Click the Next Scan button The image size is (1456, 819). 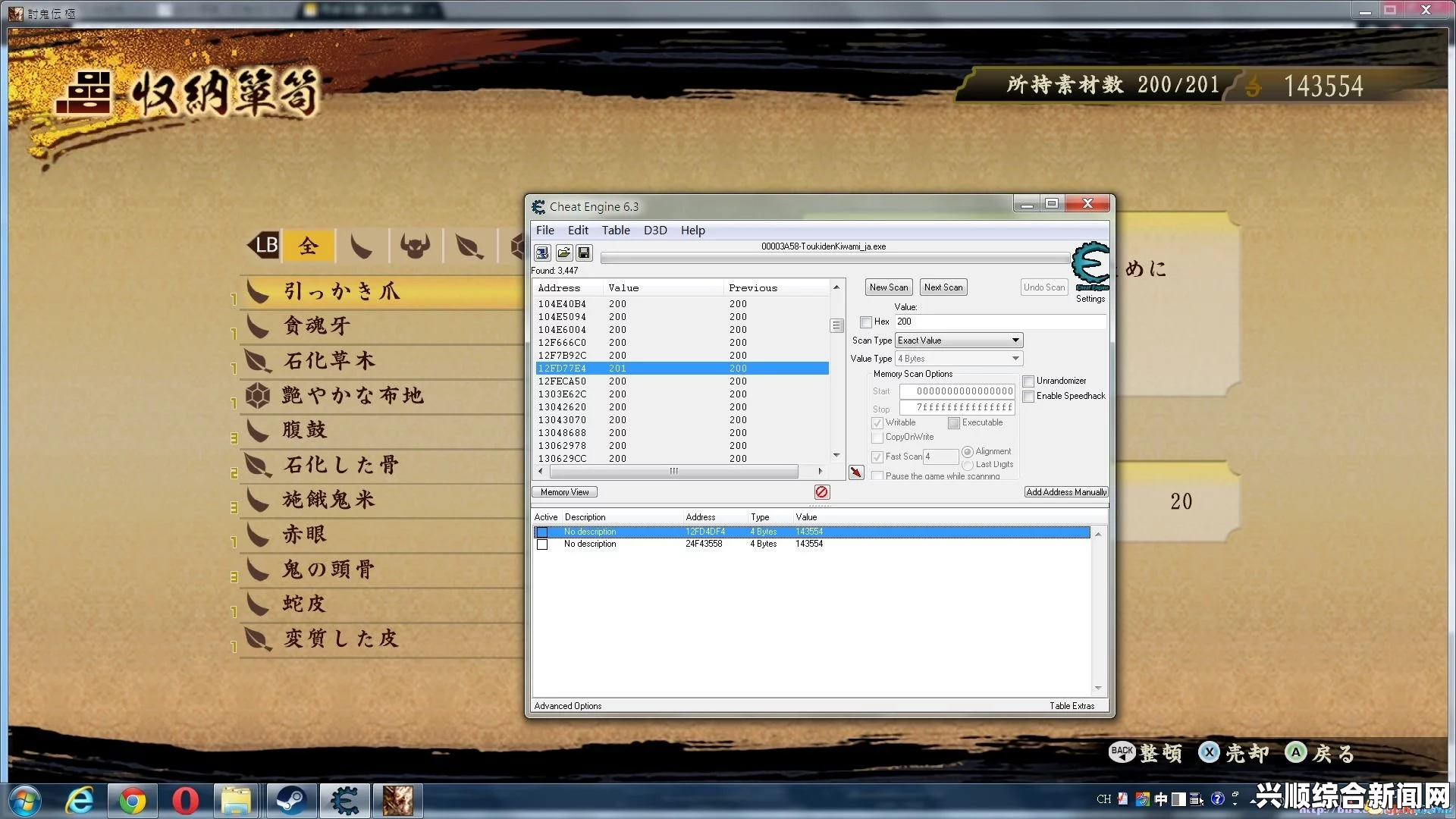943,287
